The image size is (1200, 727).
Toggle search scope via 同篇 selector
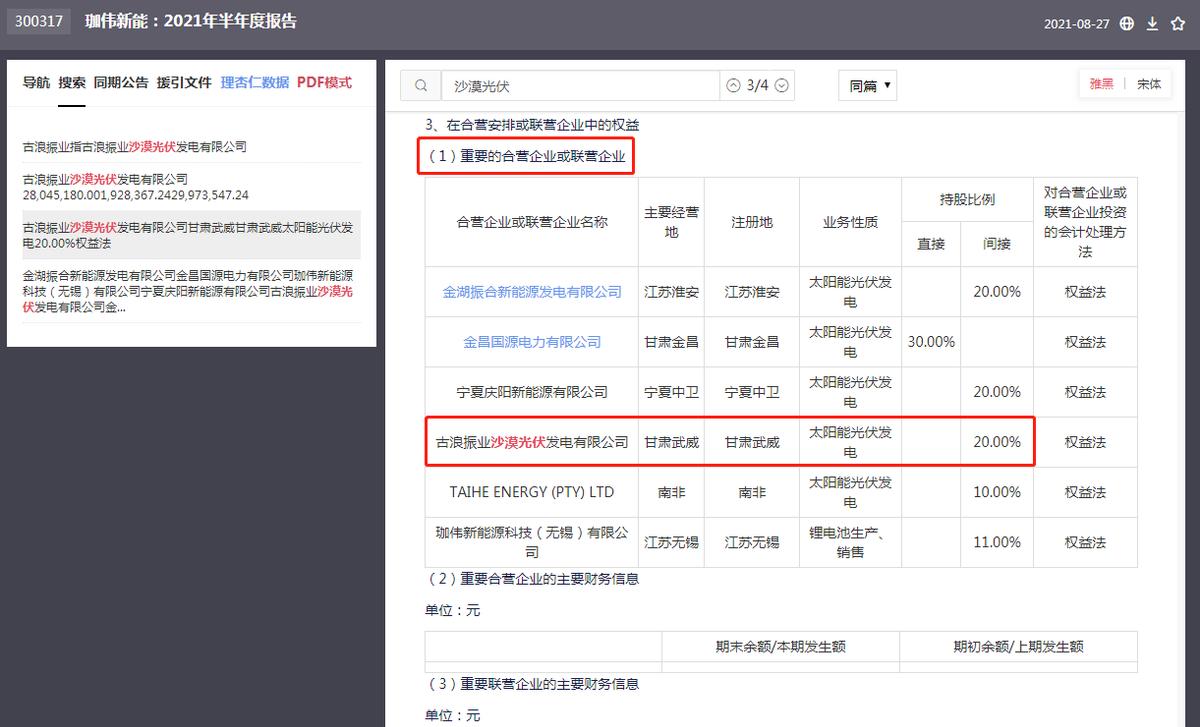(866, 85)
